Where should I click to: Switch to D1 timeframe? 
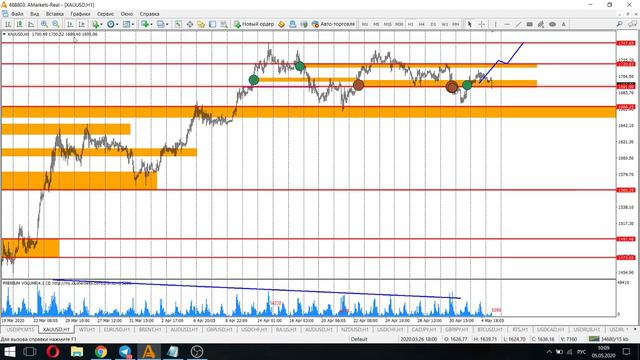coord(433,24)
